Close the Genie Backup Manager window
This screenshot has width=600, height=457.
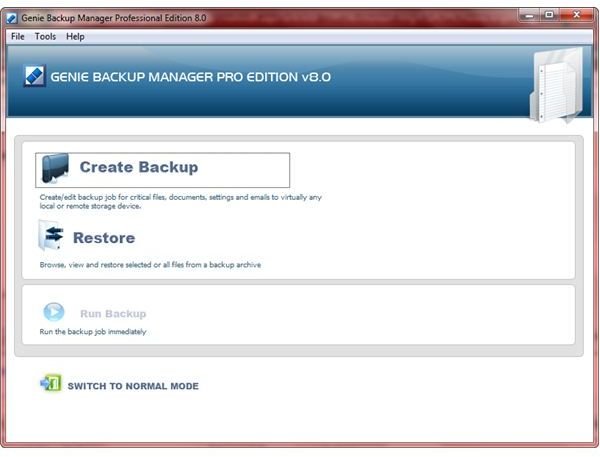pyautogui.click(x=576, y=15)
